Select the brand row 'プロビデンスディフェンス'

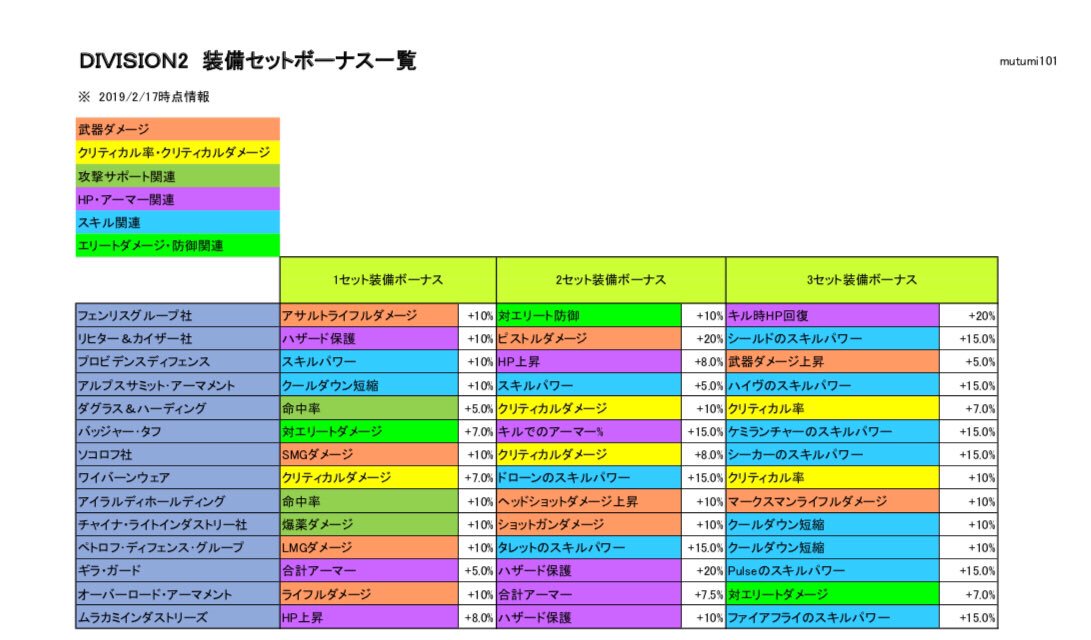point(178,362)
